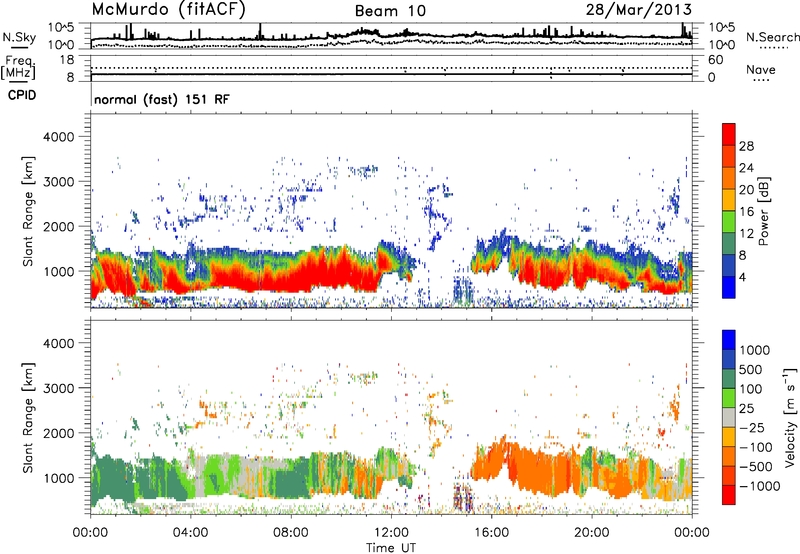Select the "08:00" time tick label

tap(291, 533)
